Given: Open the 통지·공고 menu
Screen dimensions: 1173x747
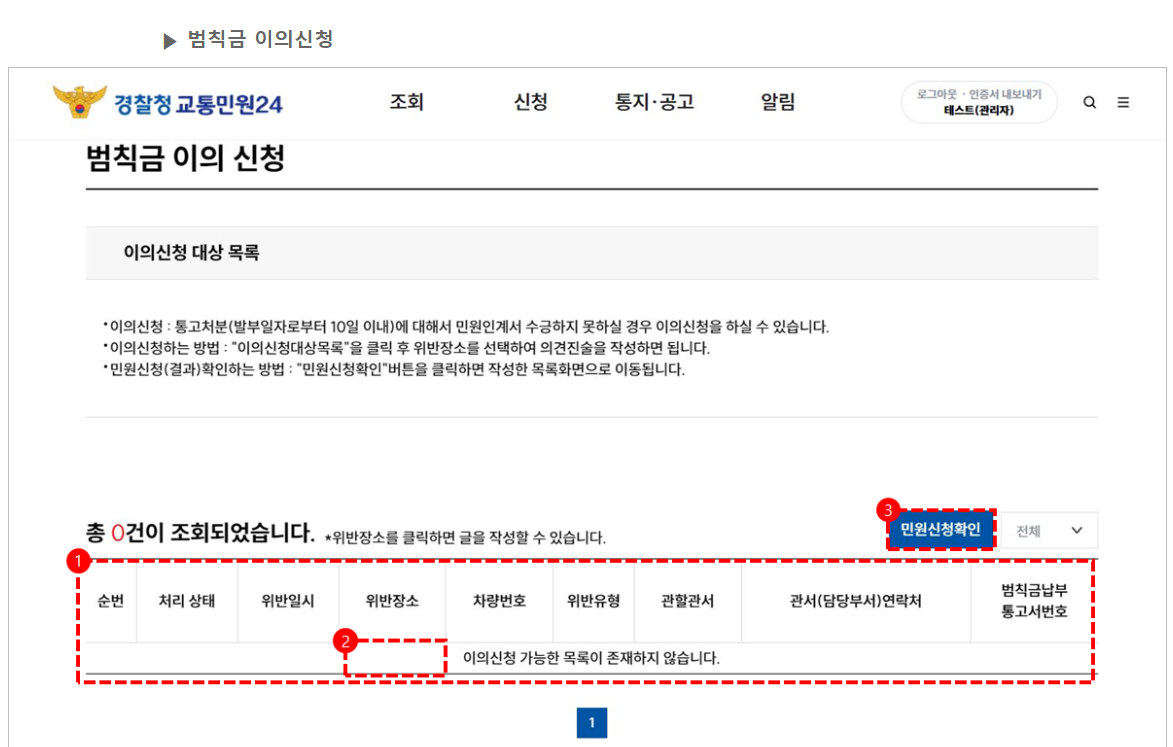Looking at the screenshot, I should (653, 102).
